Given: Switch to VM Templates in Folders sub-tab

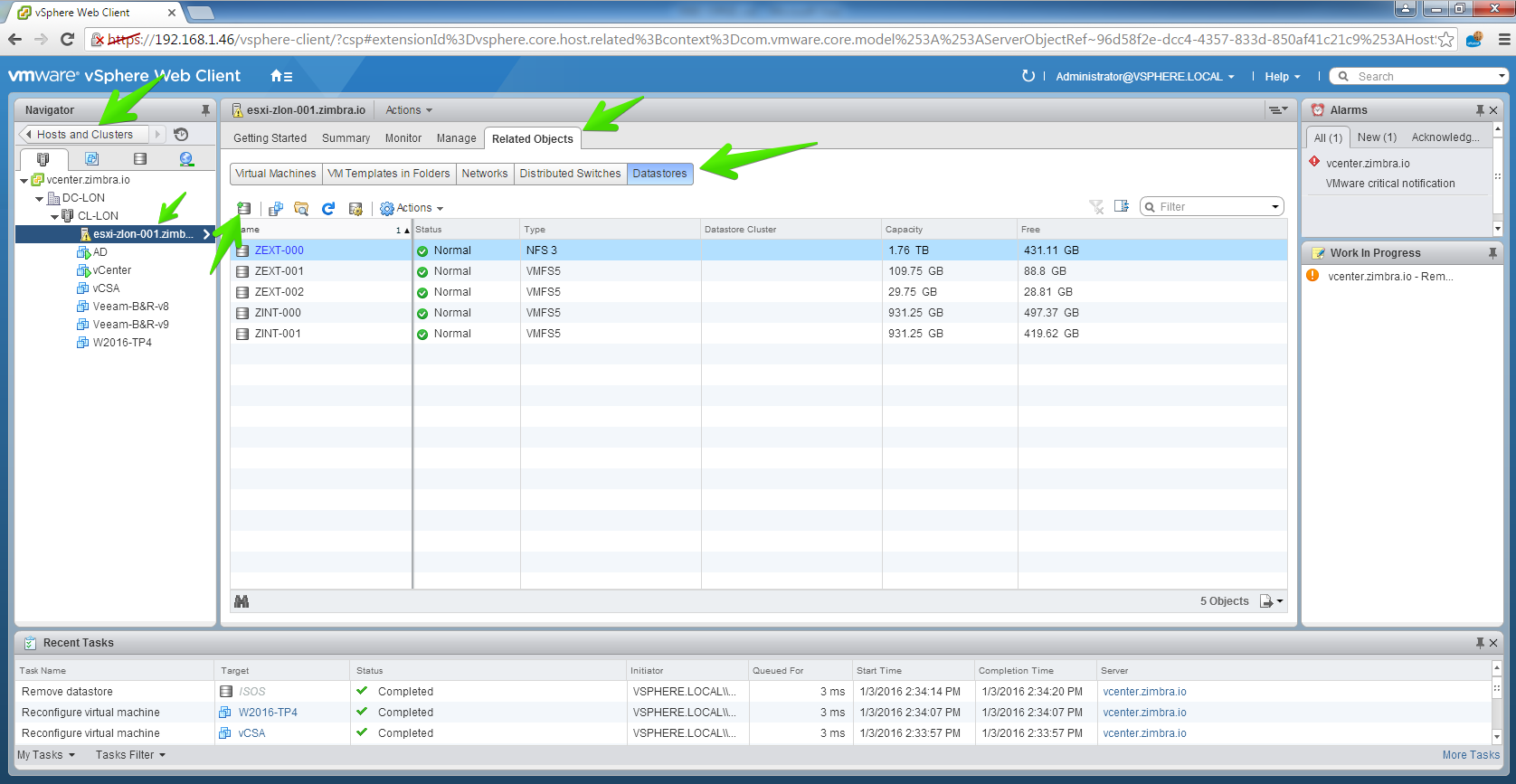Looking at the screenshot, I should pyautogui.click(x=388, y=174).
